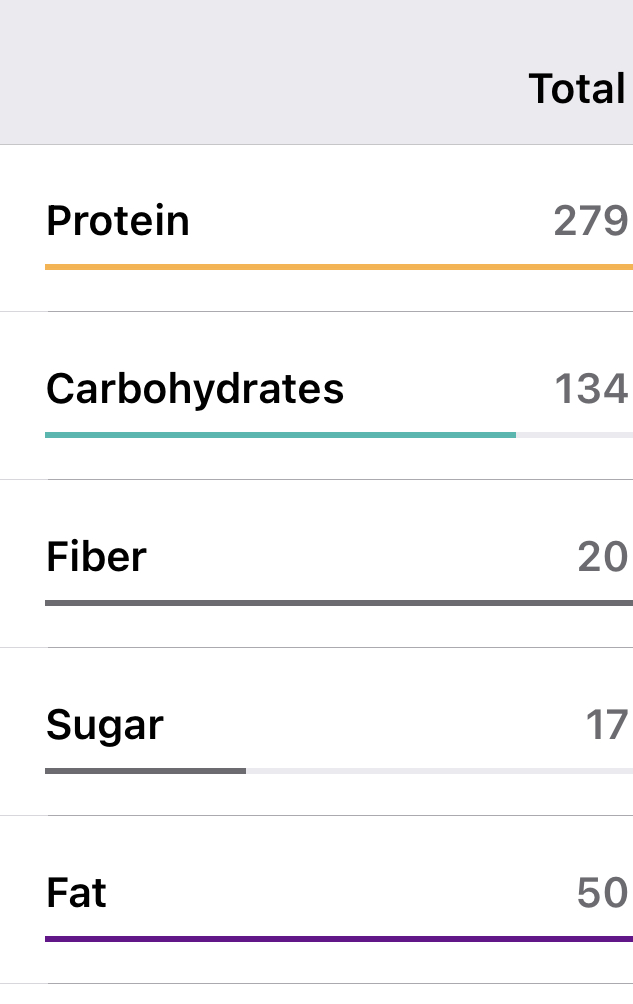Click the filled portion of the Sugar bar
Screen dimensions: 633x1004
[145, 771]
